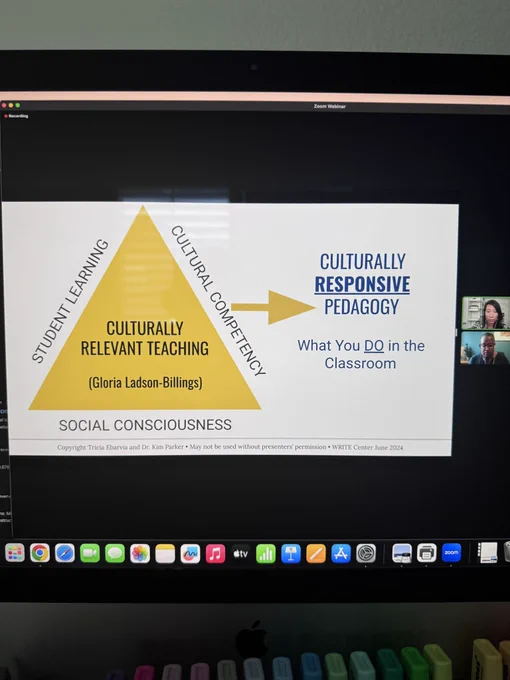Click the "SOCIAL CONSCIOUSNESS" label
This screenshot has width=510, height=680.
[x=145, y=425]
